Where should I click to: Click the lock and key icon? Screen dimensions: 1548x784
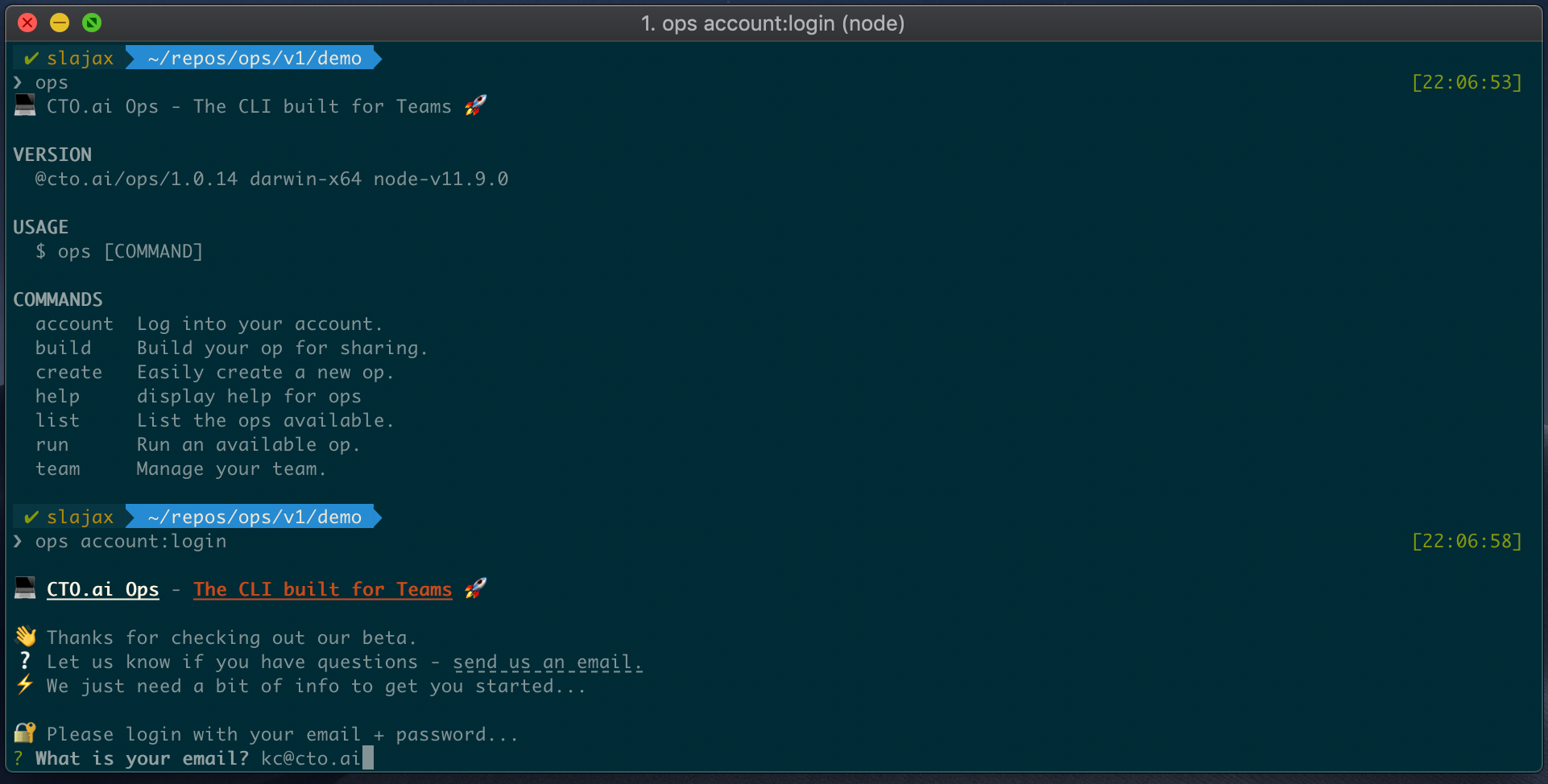click(x=25, y=733)
